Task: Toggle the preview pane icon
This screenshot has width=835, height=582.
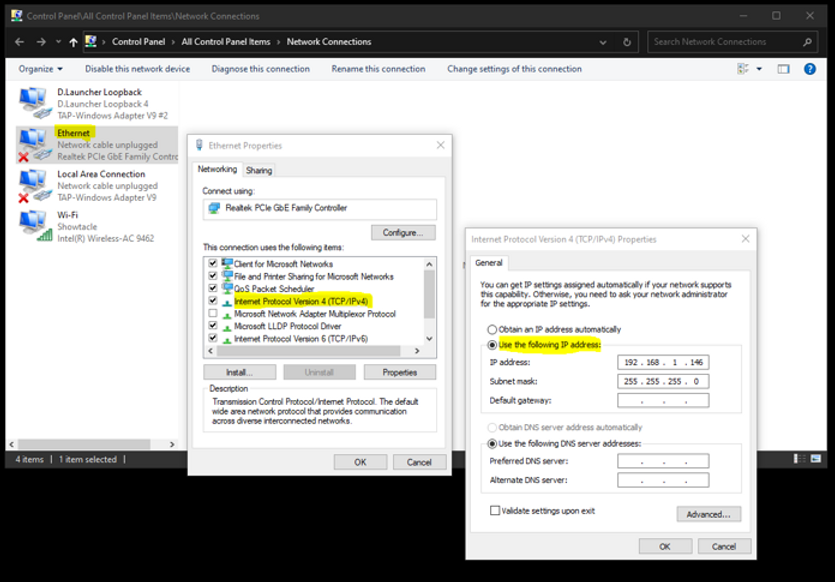Action: point(783,69)
